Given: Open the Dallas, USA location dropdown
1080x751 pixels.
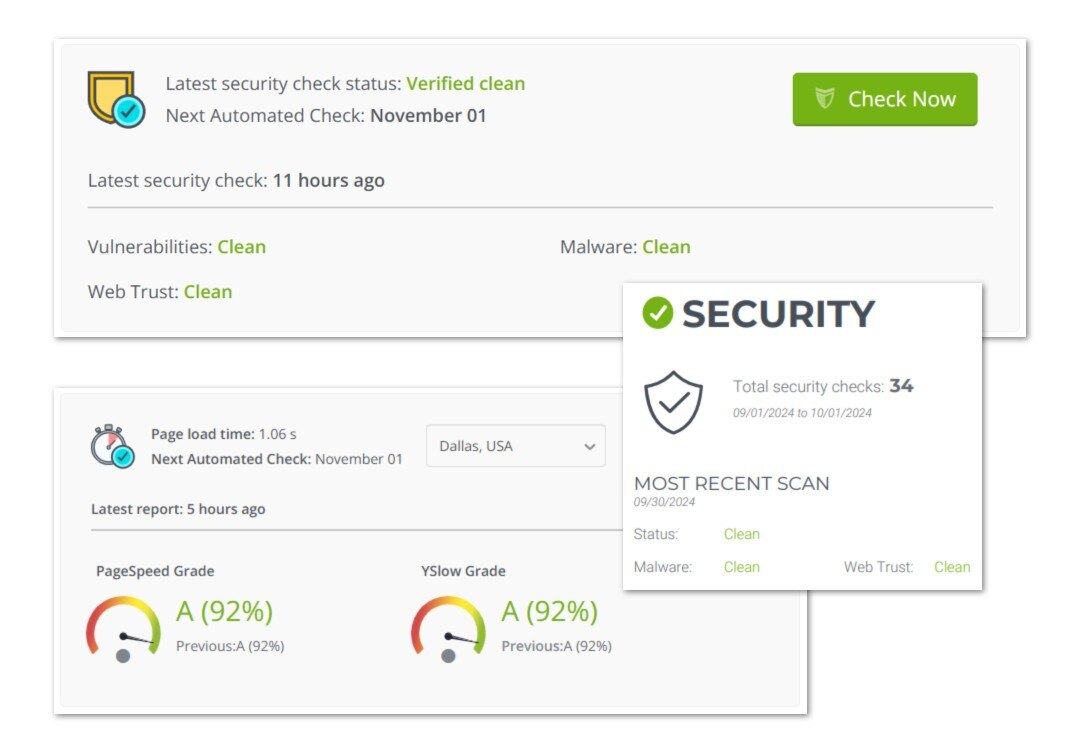Looking at the screenshot, I should [x=515, y=446].
